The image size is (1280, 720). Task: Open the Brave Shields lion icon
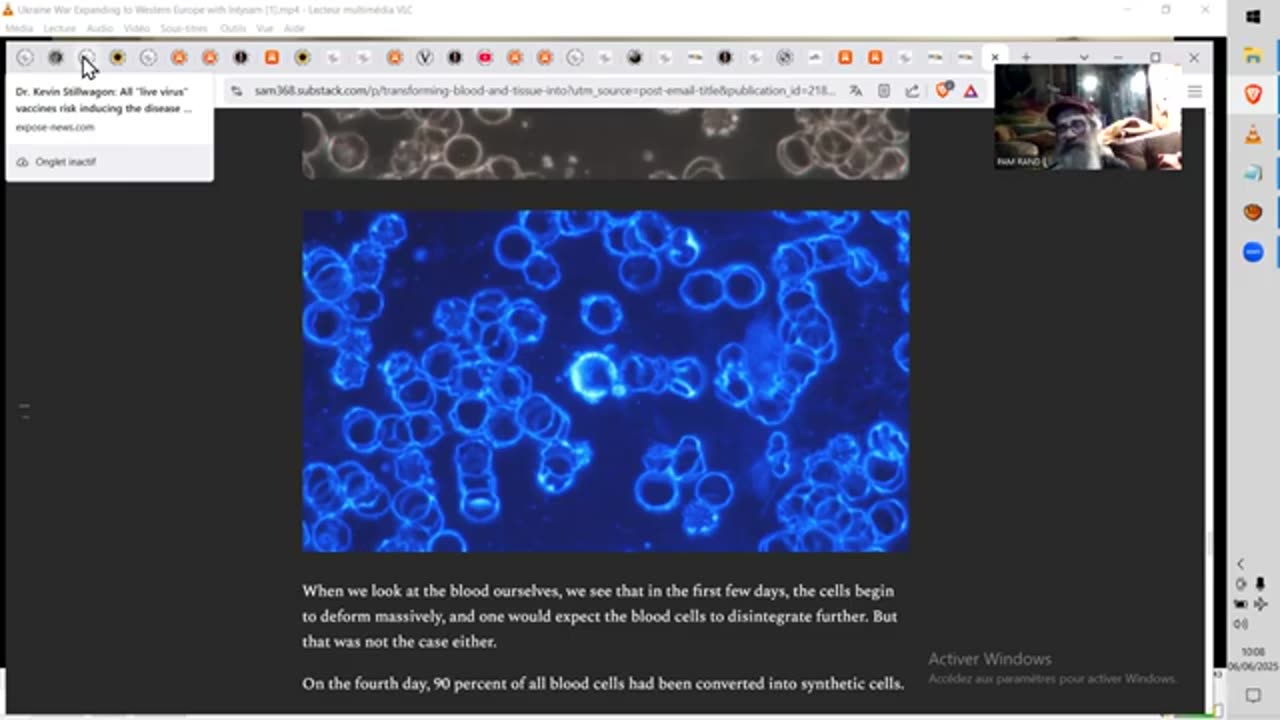[943, 91]
